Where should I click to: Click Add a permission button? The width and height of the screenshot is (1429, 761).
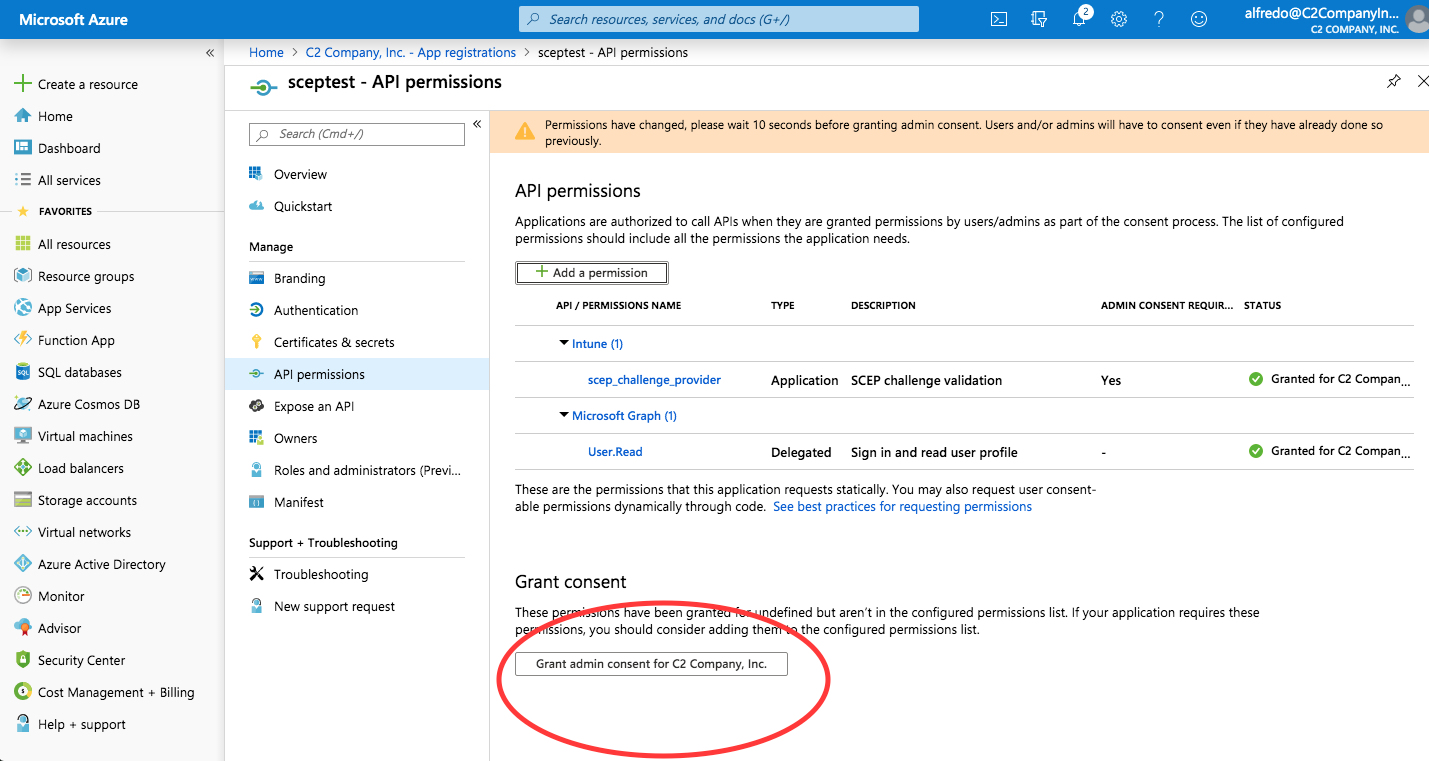[591, 273]
